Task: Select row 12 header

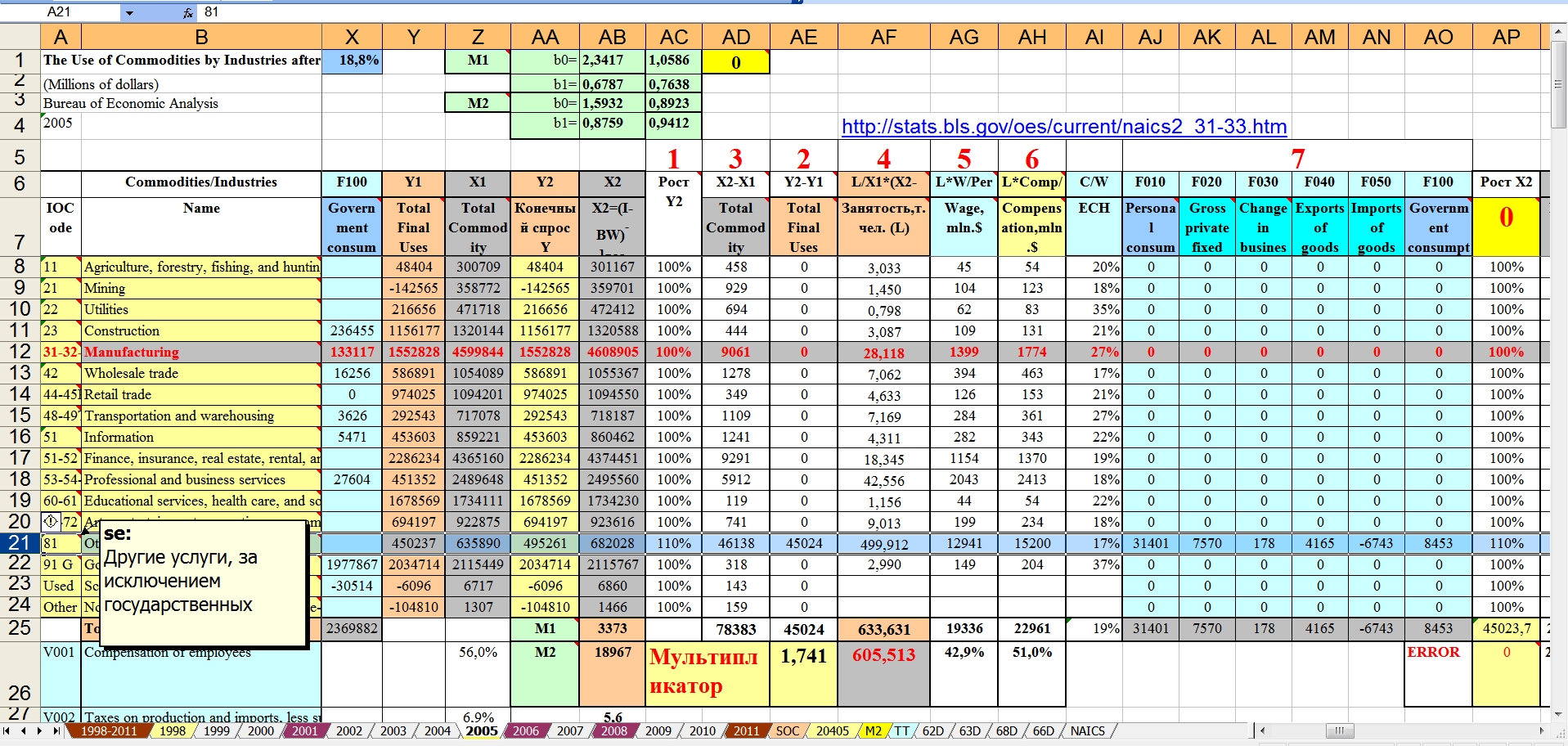Action: (x=20, y=352)
